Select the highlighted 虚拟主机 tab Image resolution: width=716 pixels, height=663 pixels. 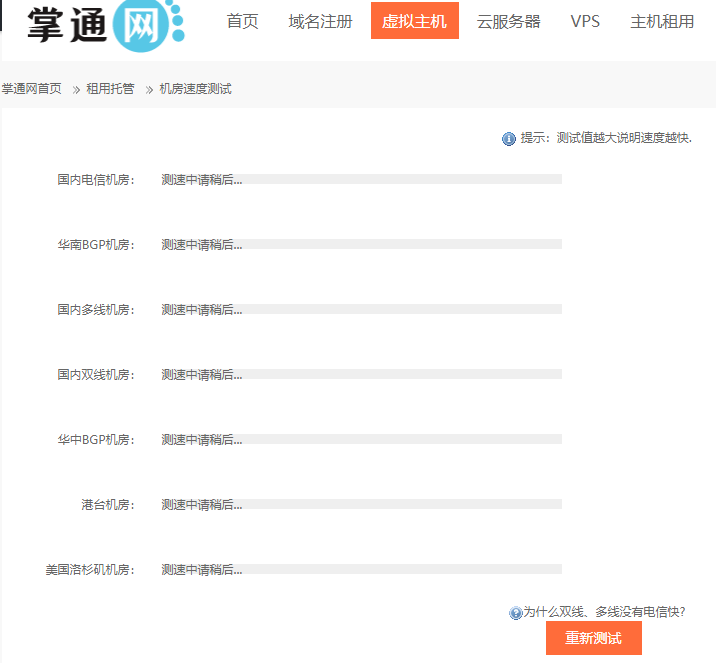click(x=414, y=21)
